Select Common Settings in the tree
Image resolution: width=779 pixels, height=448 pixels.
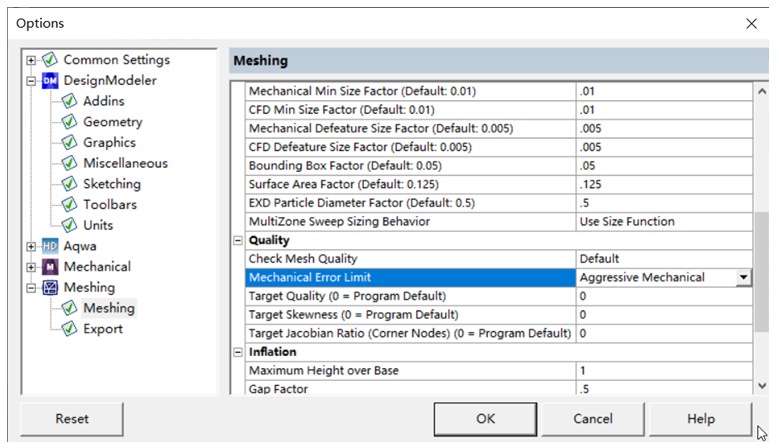pos(117,60)
